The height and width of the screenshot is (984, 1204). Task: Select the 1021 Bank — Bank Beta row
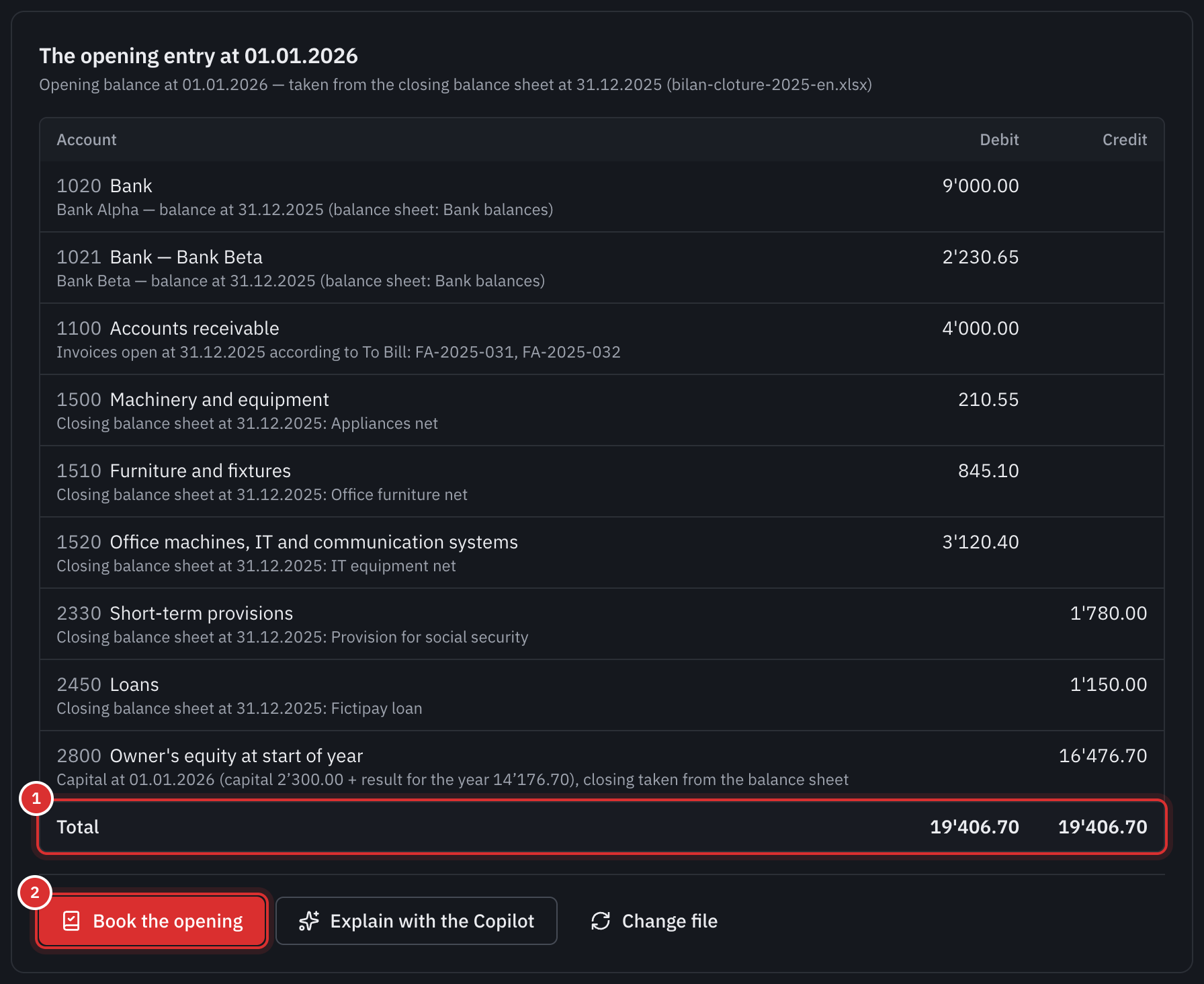click(602, 268)
